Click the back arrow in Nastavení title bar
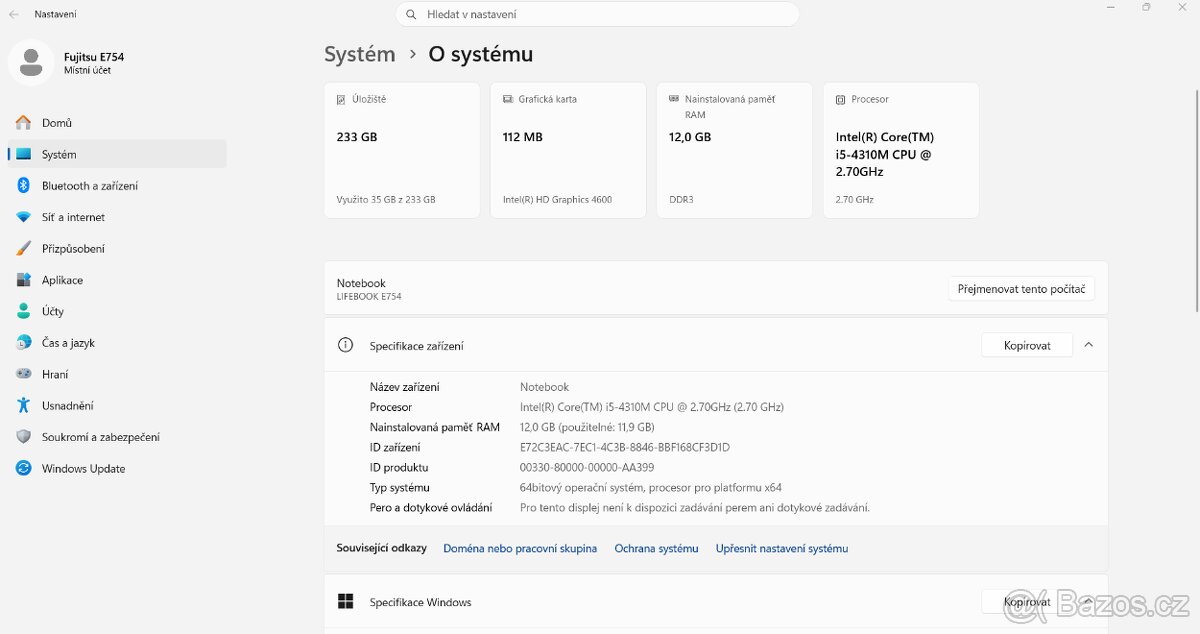 point(14,14)
